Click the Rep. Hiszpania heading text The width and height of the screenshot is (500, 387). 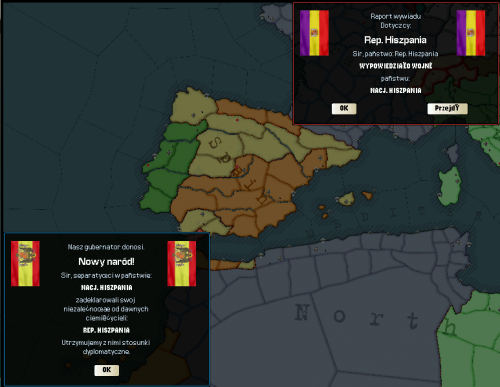pyautogui.click(x=395, y=40)
